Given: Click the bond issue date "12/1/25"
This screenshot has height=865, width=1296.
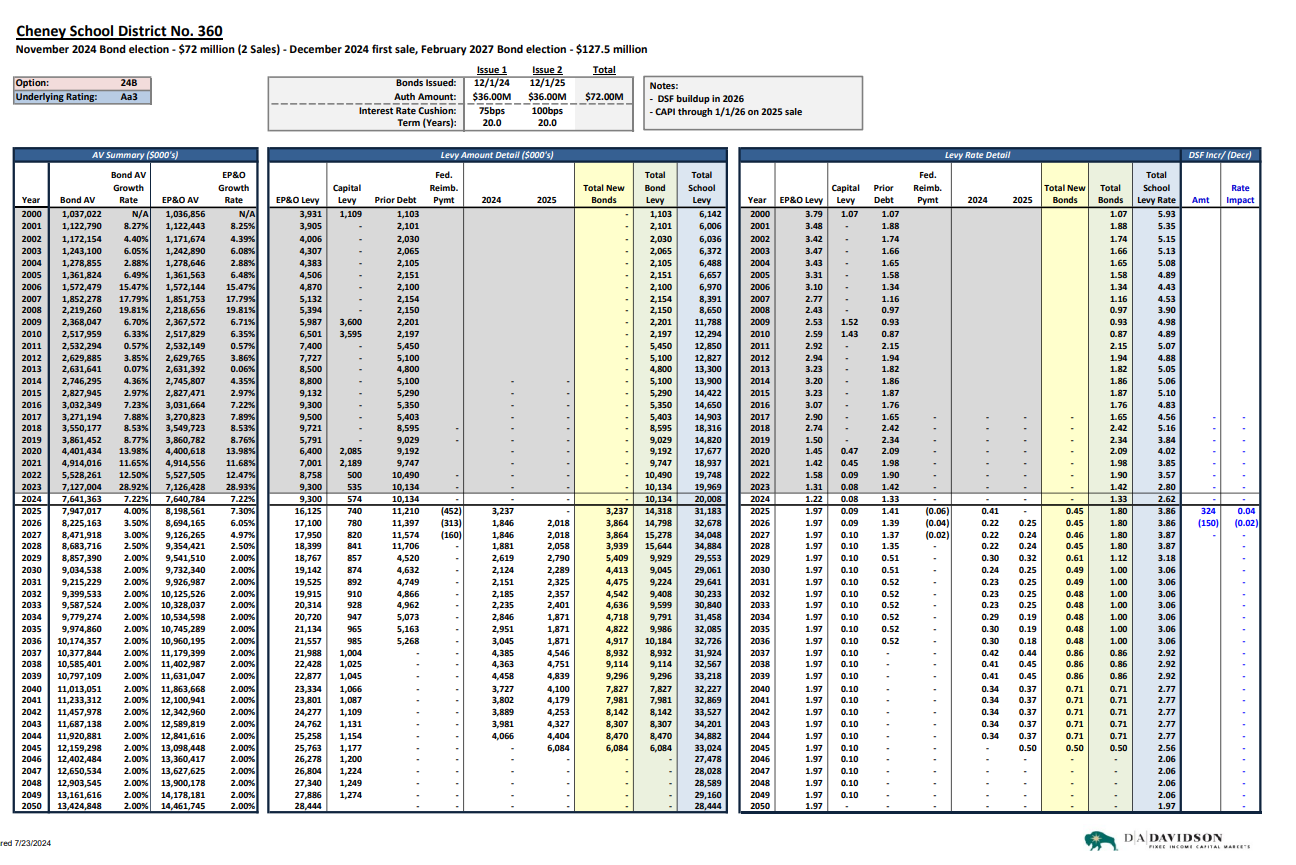Looking at the screenshot, I should [x=547, y=83].
